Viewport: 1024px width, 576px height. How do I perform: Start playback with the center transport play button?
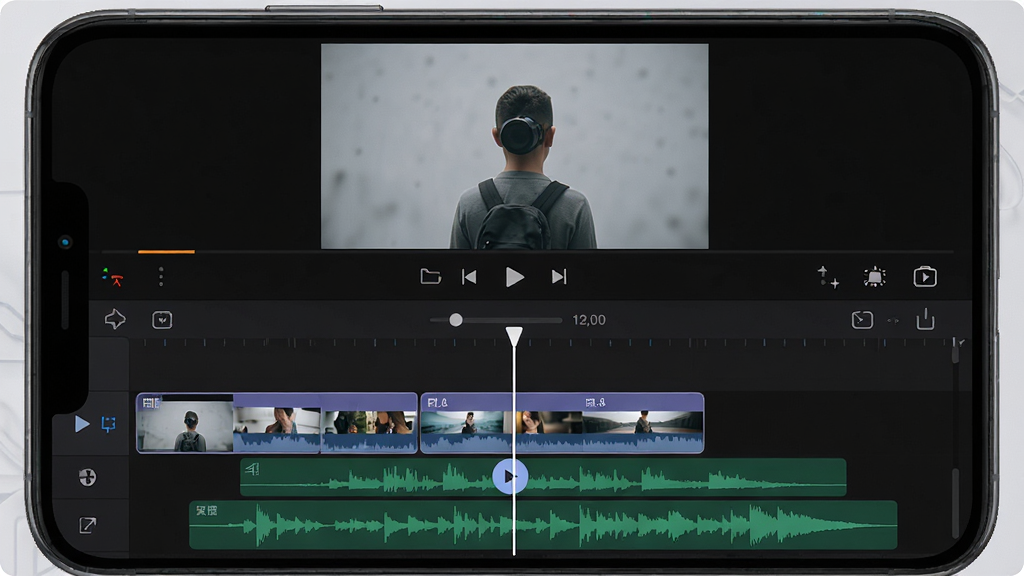(515, 278)
